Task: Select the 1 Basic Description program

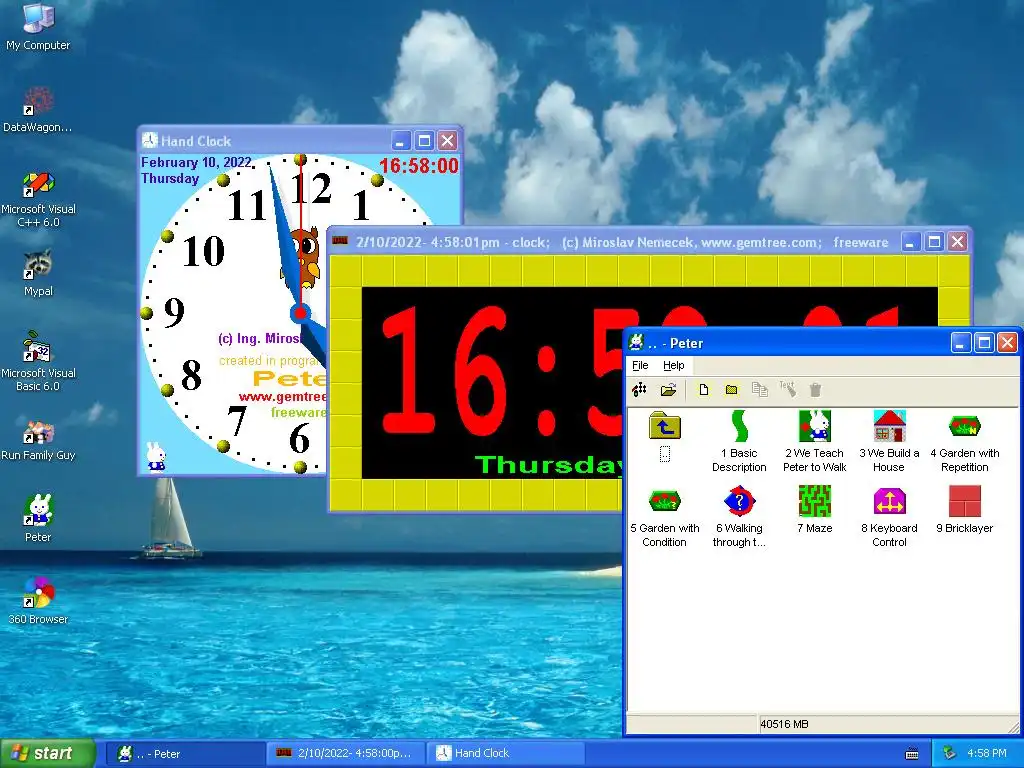Action: point(739,441)
